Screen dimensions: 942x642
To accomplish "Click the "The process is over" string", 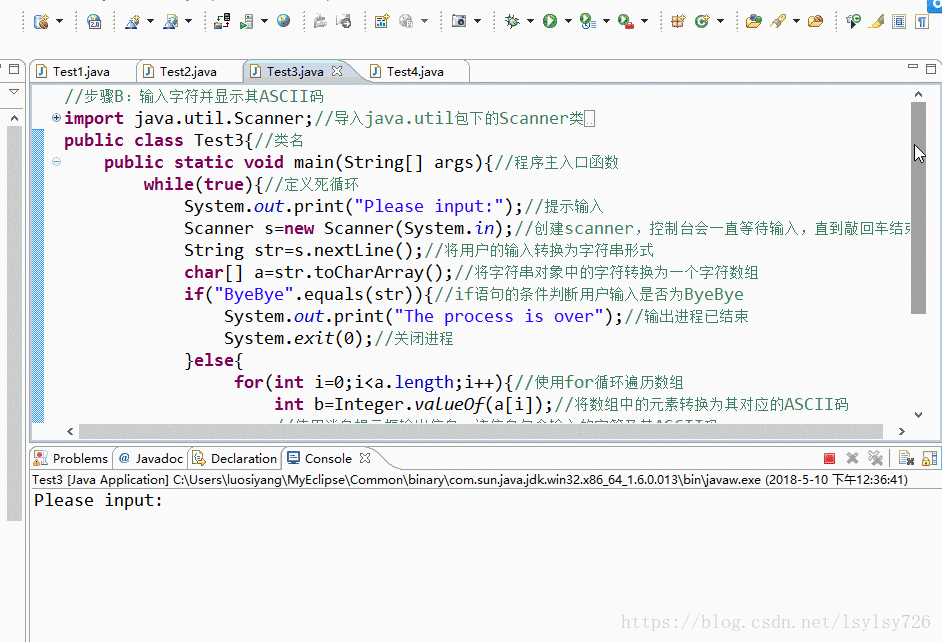I will pyautogui.click(x=499, y=316).
